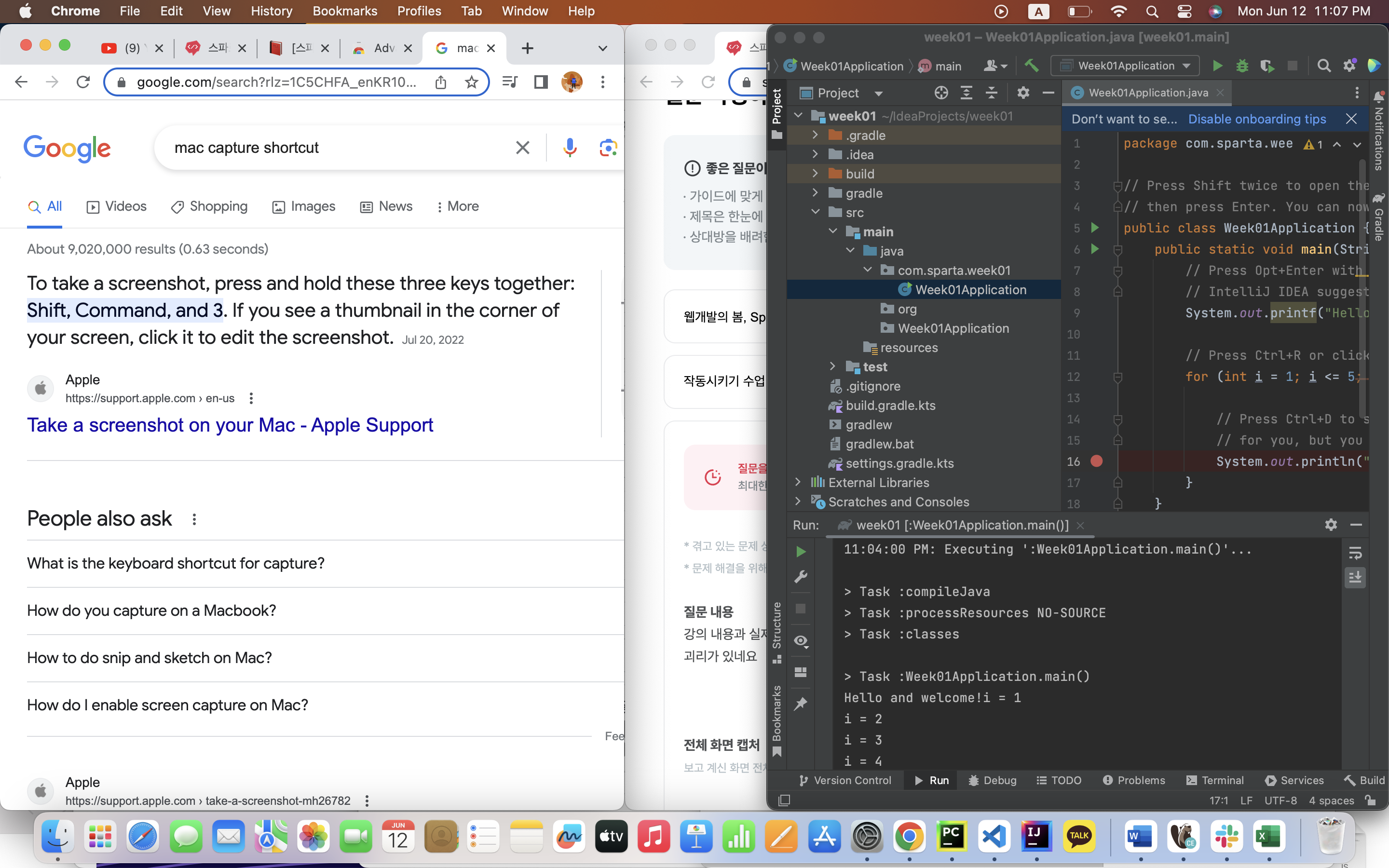Open settings.gradle.kts file
Screen dimensions: 1389x868
pos(899,463)
